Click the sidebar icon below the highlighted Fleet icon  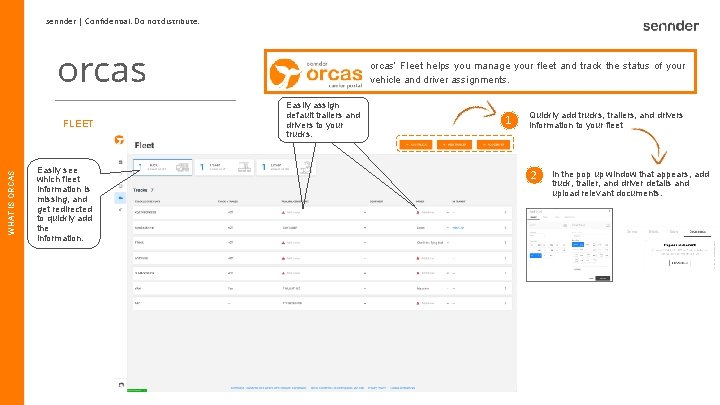[120, 209]
